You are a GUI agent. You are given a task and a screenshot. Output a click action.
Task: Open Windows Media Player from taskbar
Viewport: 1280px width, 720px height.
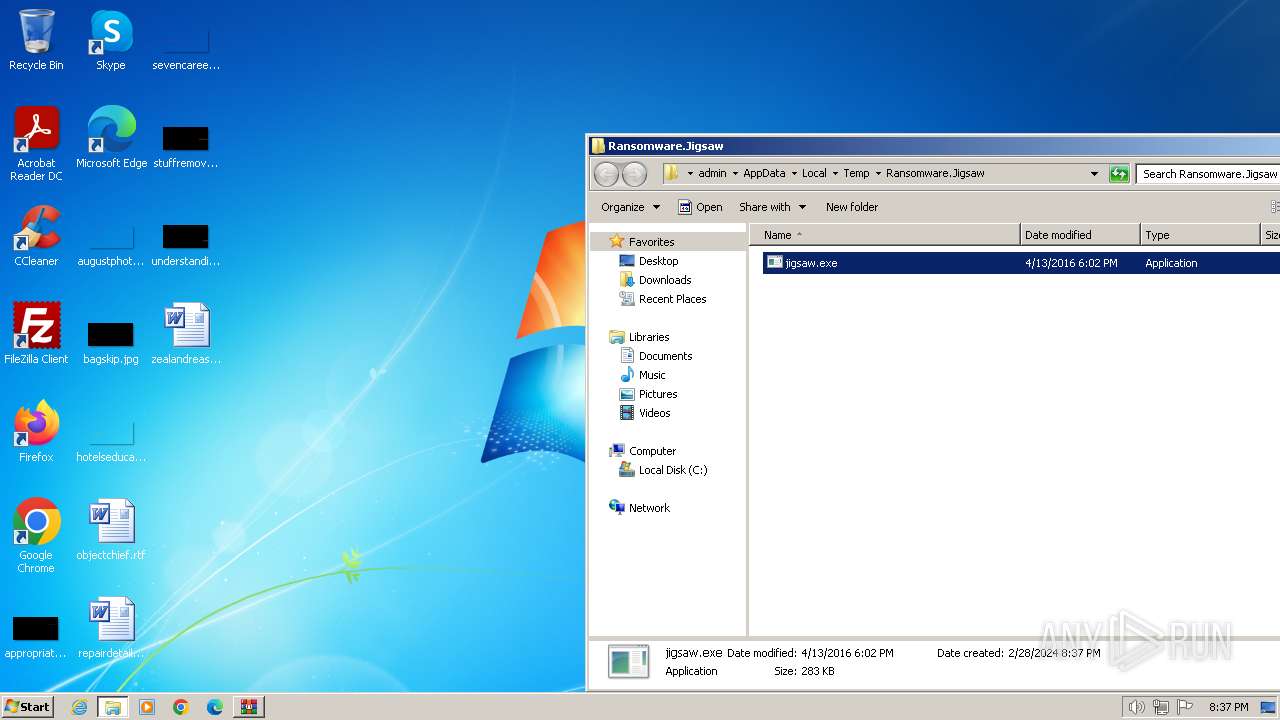pyautogui.click(x=147, y=707)
